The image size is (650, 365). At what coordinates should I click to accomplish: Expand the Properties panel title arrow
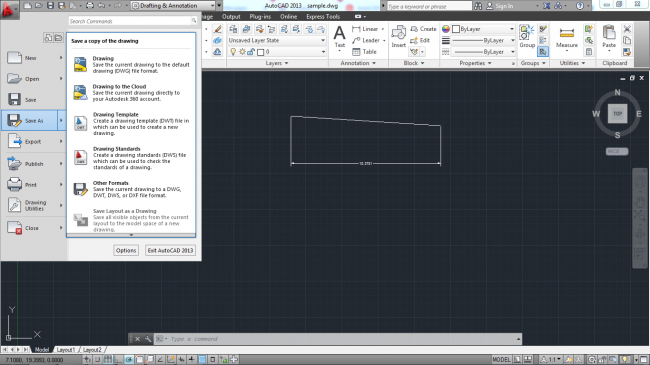[490, 63]
